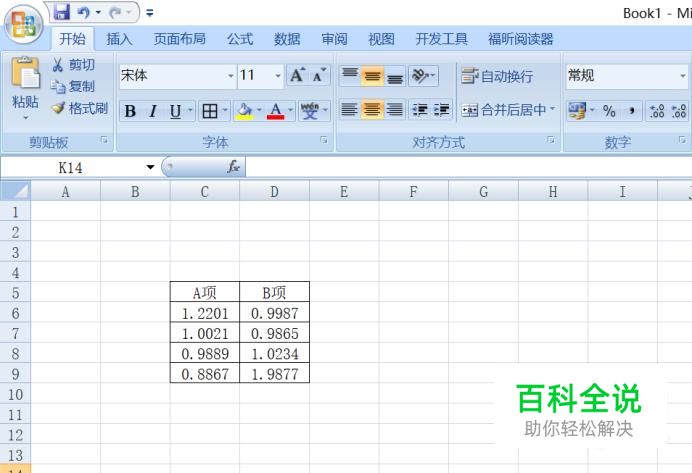
Task: Apply comma thousands separator style
Action: (632, 111)
